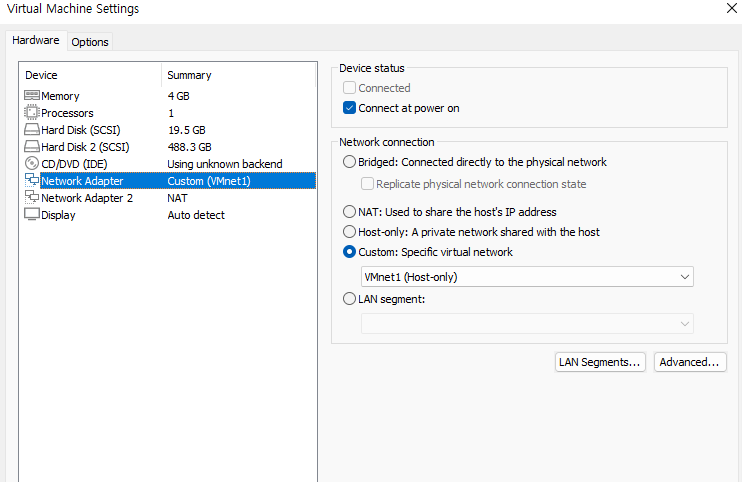This screenshot has width=742, height=482.
Task: Select the LAN segment radio button
Action: tap(349, 299)
